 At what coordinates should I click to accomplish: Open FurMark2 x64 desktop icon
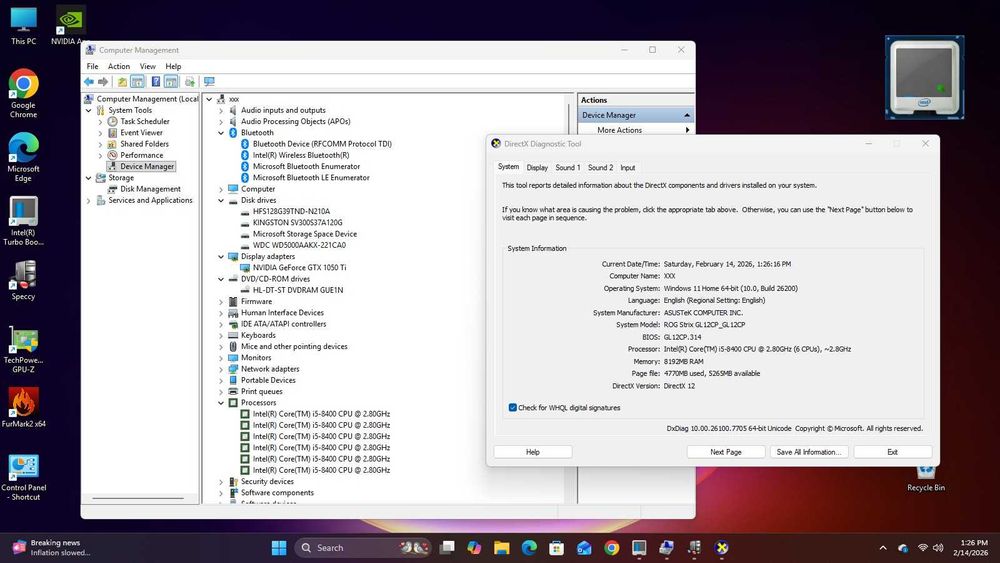click(x=23, y=407)
